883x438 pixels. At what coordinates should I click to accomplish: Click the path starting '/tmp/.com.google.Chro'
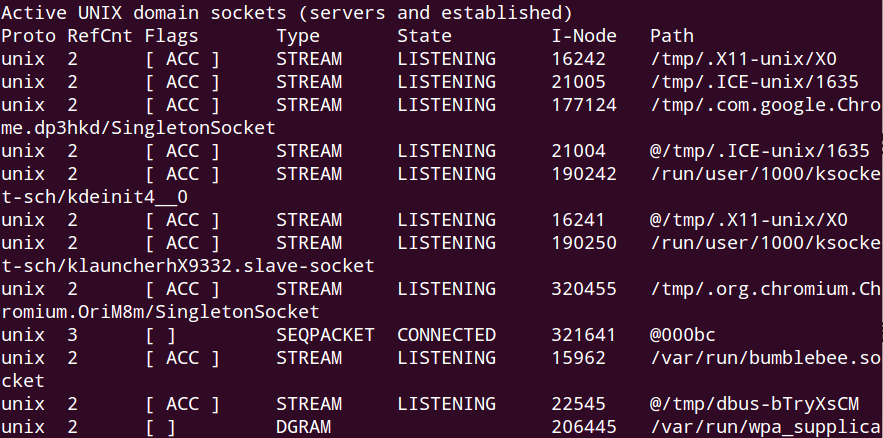pos(766,105)
